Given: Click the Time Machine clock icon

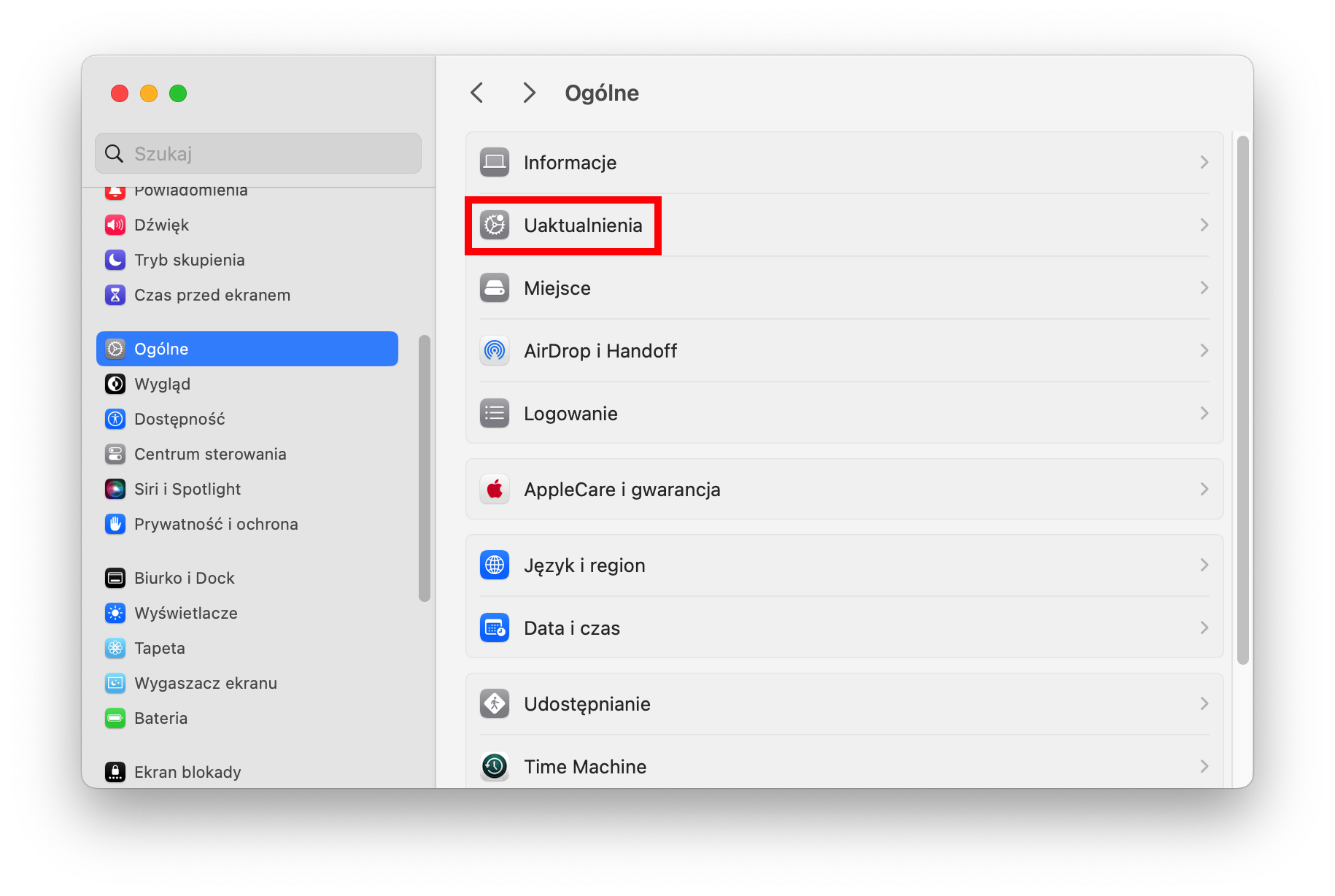Looking at the screenshot, I should (x=495, y=766).
